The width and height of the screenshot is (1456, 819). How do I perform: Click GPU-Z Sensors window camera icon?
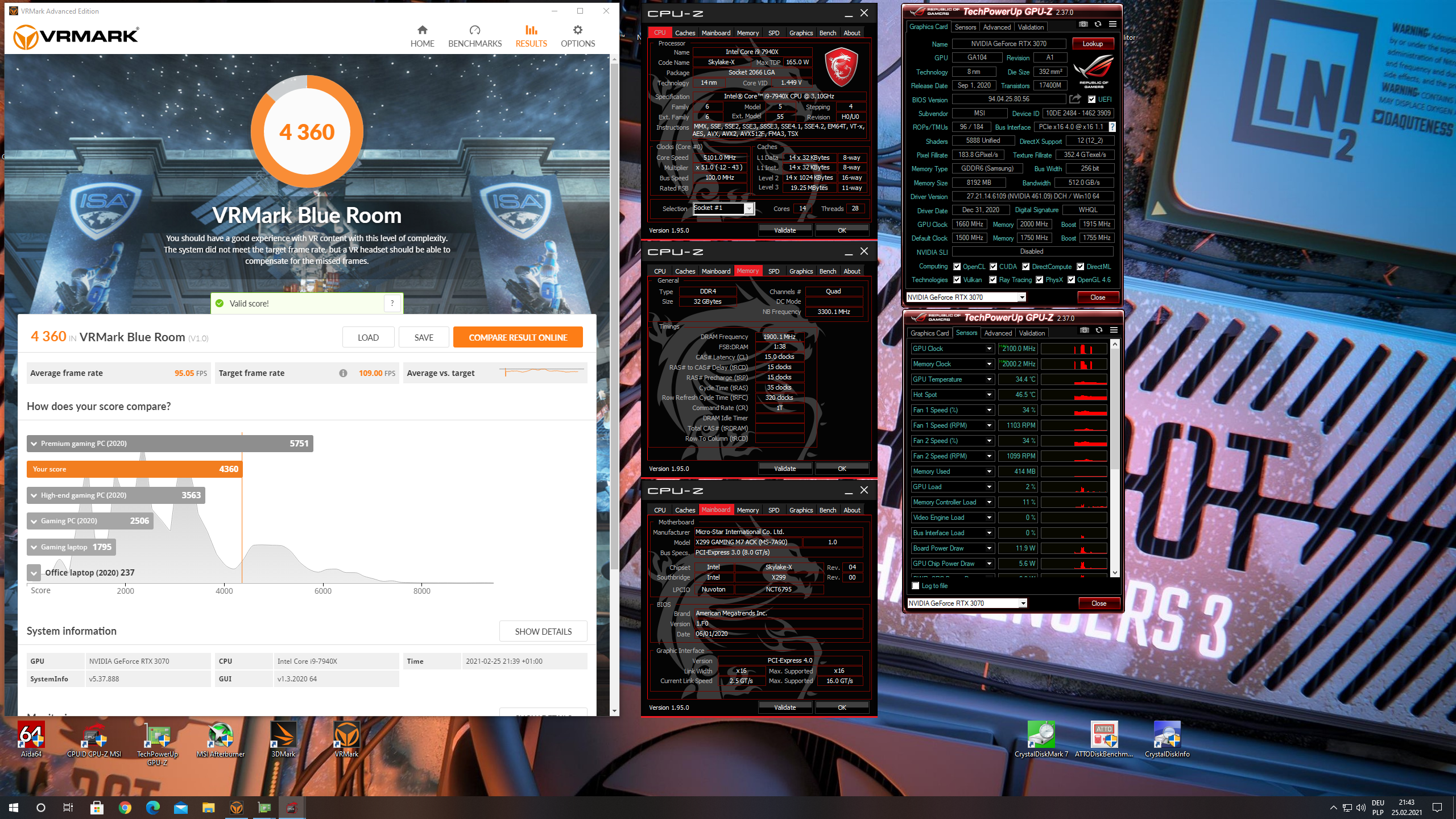point(1084,330)
